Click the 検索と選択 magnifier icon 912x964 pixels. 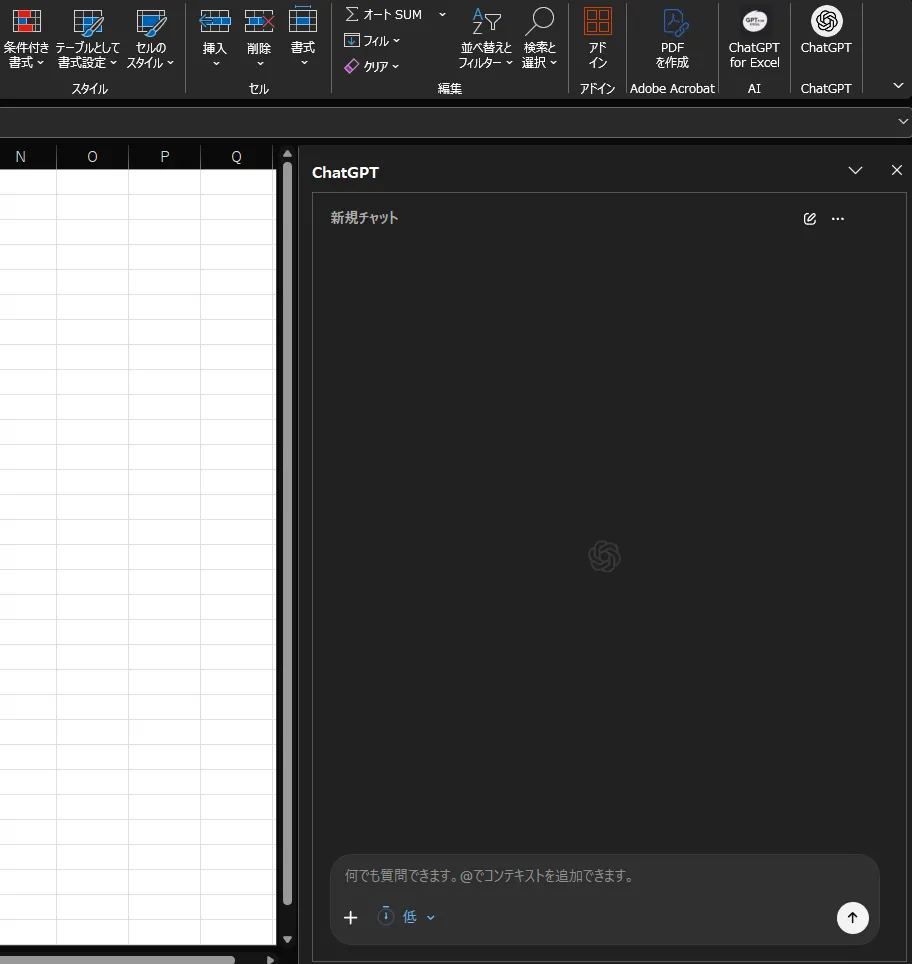click(x=539, y=21)
